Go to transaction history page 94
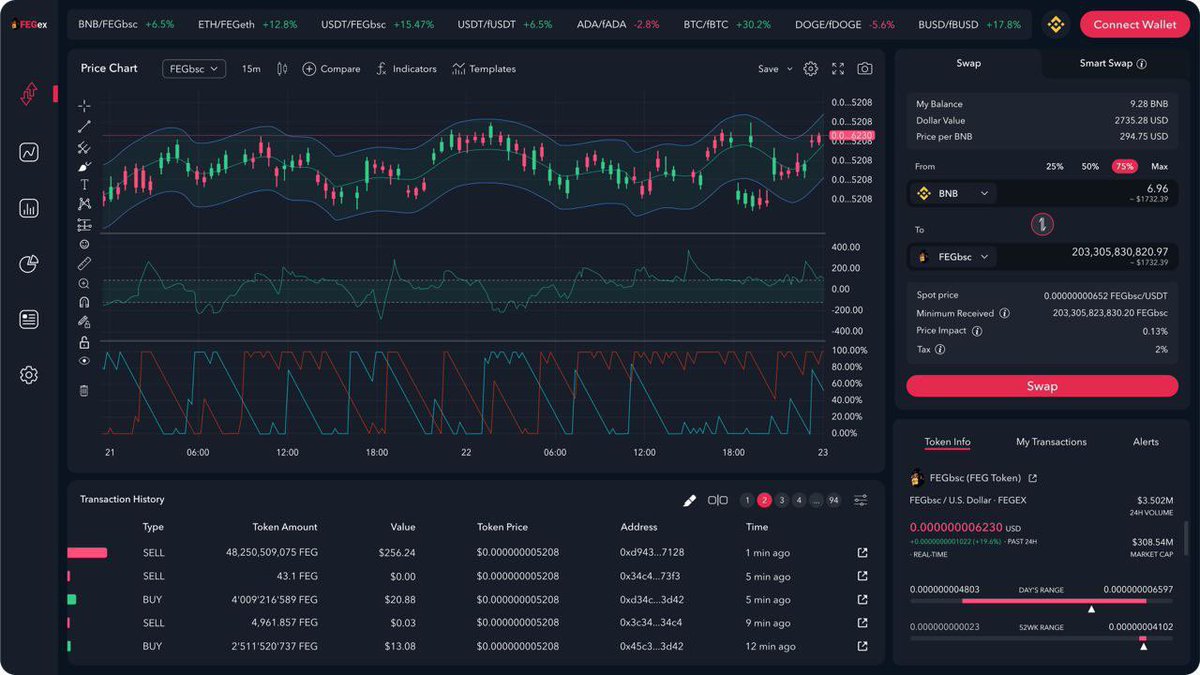Image resolution: width=1200 pixels, height=675 pixels. pyautogui.click(x=833, y=500)
